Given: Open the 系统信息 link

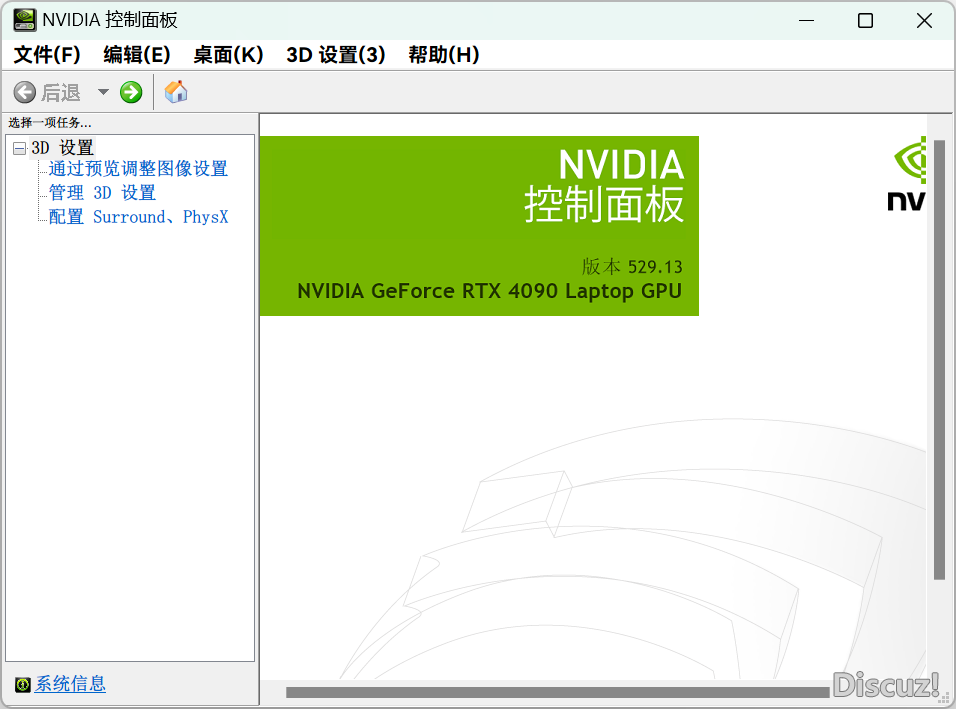Looking at the screenshot, I should tap(70, 684).
